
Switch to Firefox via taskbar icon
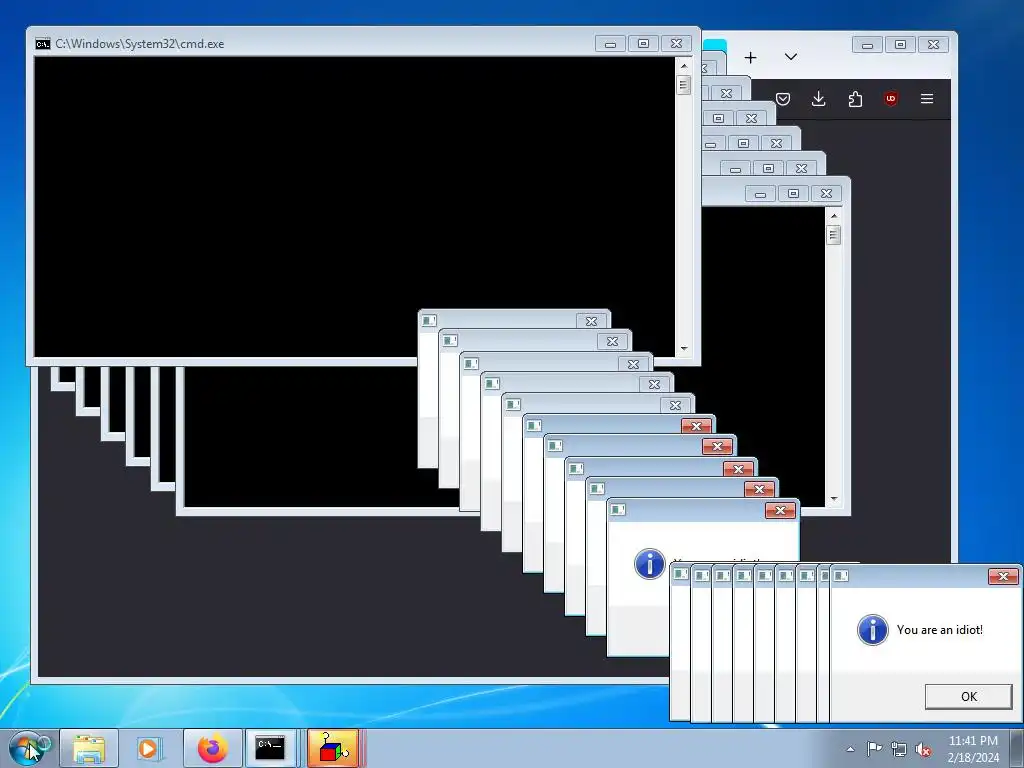click(x=212, y=748)
